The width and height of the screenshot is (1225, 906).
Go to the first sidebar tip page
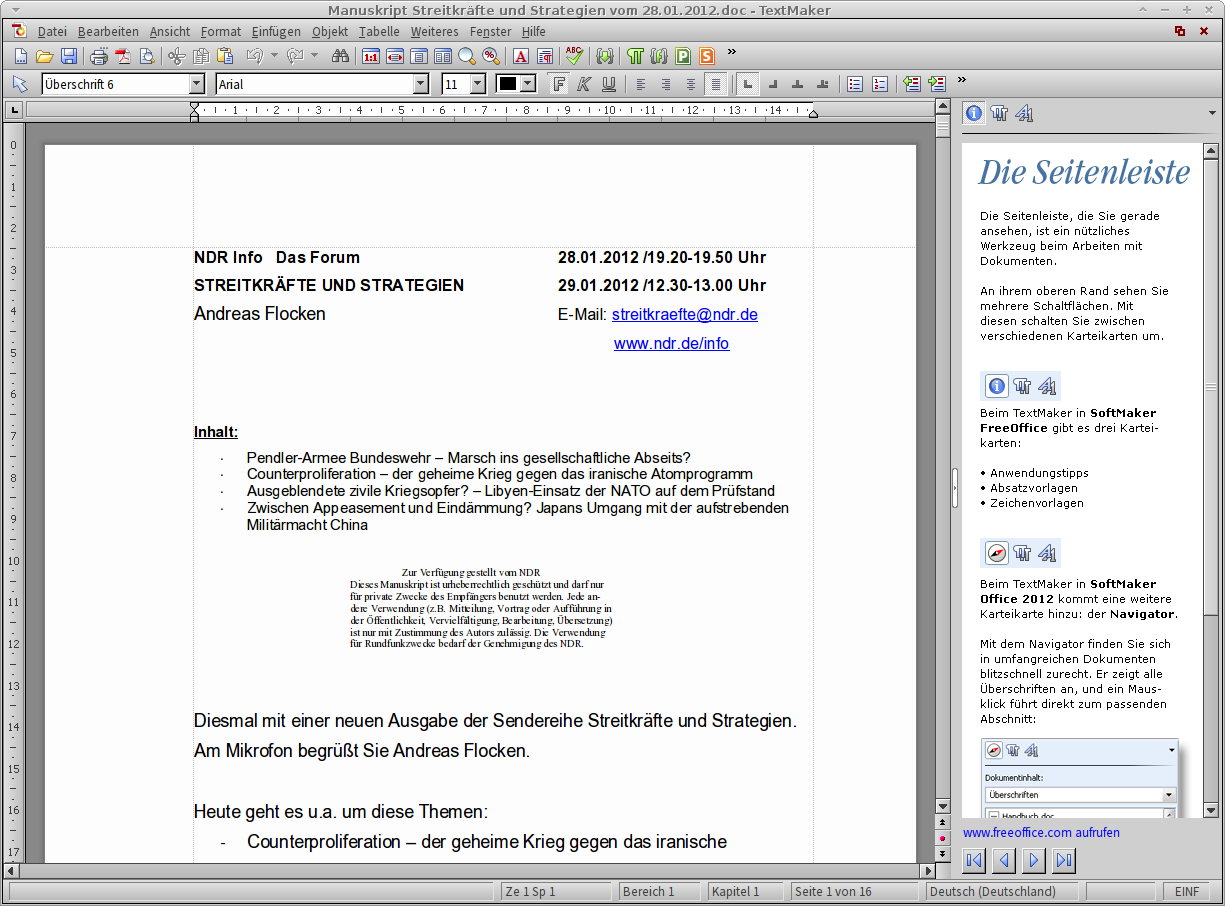[975, 860]
